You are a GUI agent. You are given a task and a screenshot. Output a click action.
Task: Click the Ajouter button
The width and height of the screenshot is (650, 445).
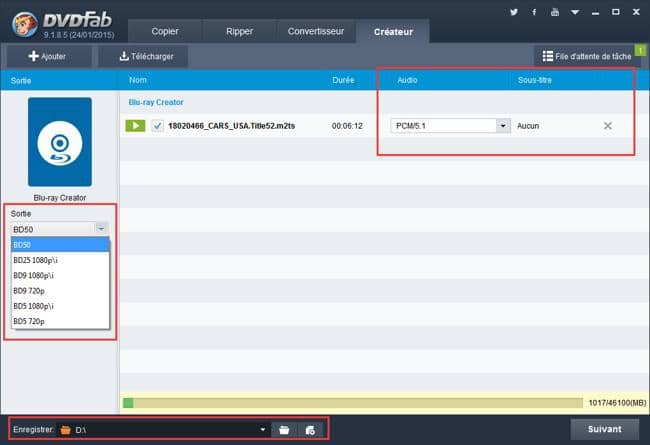point(47,56)
